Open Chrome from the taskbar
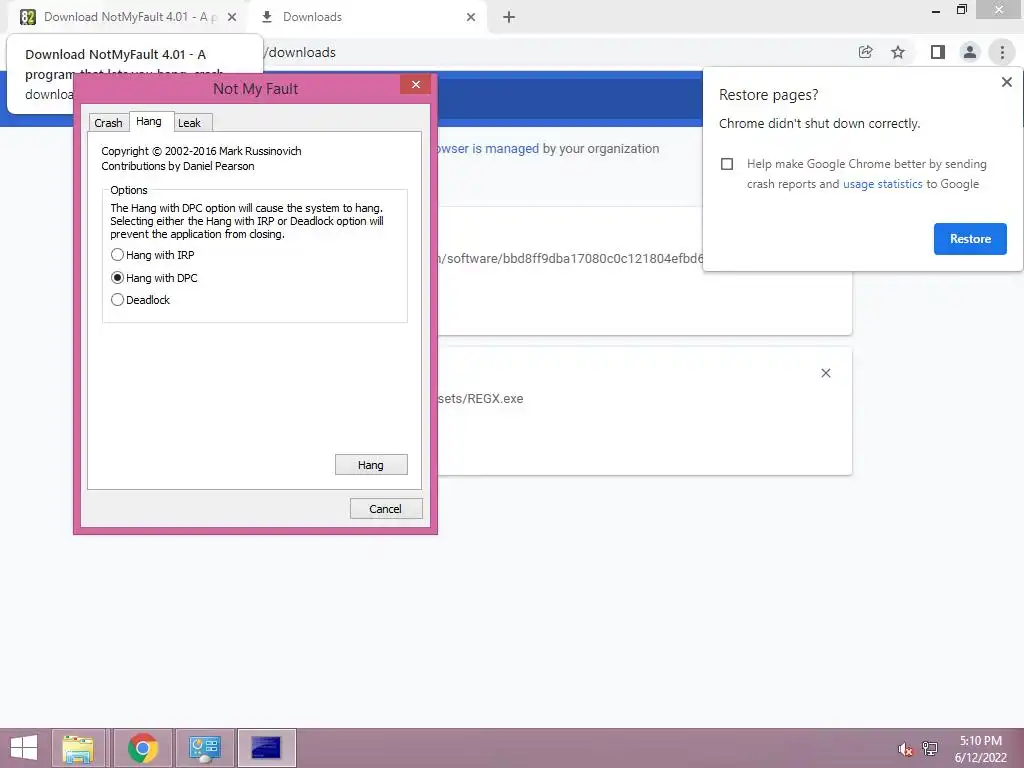The image size is (1024, 768). pos(142,748)
